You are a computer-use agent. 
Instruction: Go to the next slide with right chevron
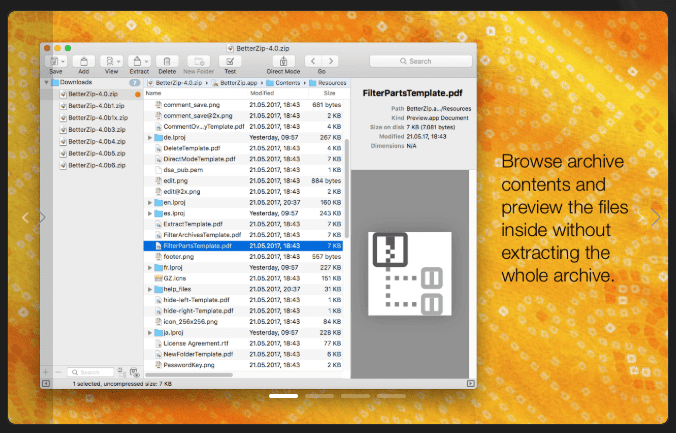pyautogui.click(x=655, y=217)
